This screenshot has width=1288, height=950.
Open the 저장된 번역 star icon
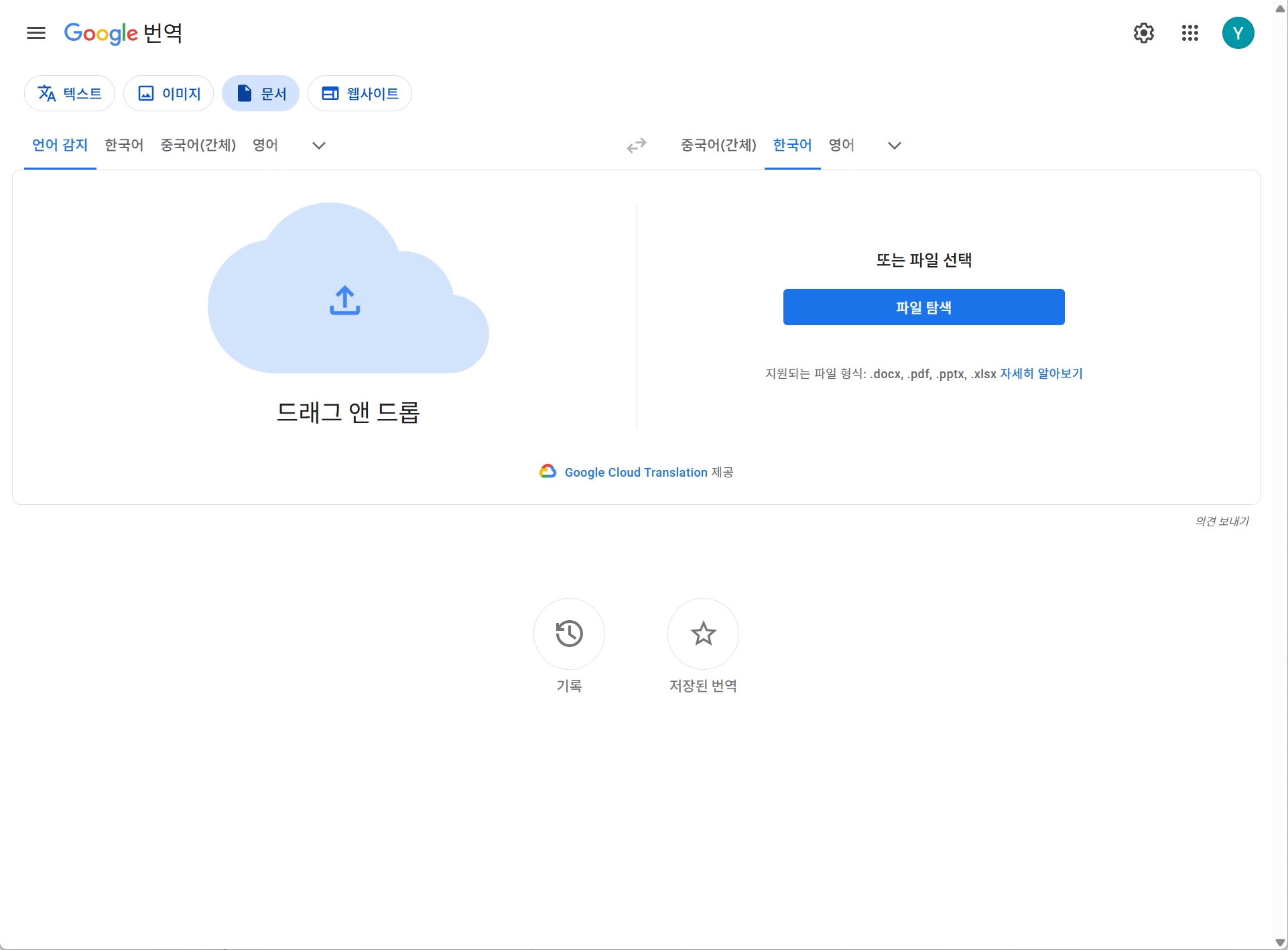704,634
